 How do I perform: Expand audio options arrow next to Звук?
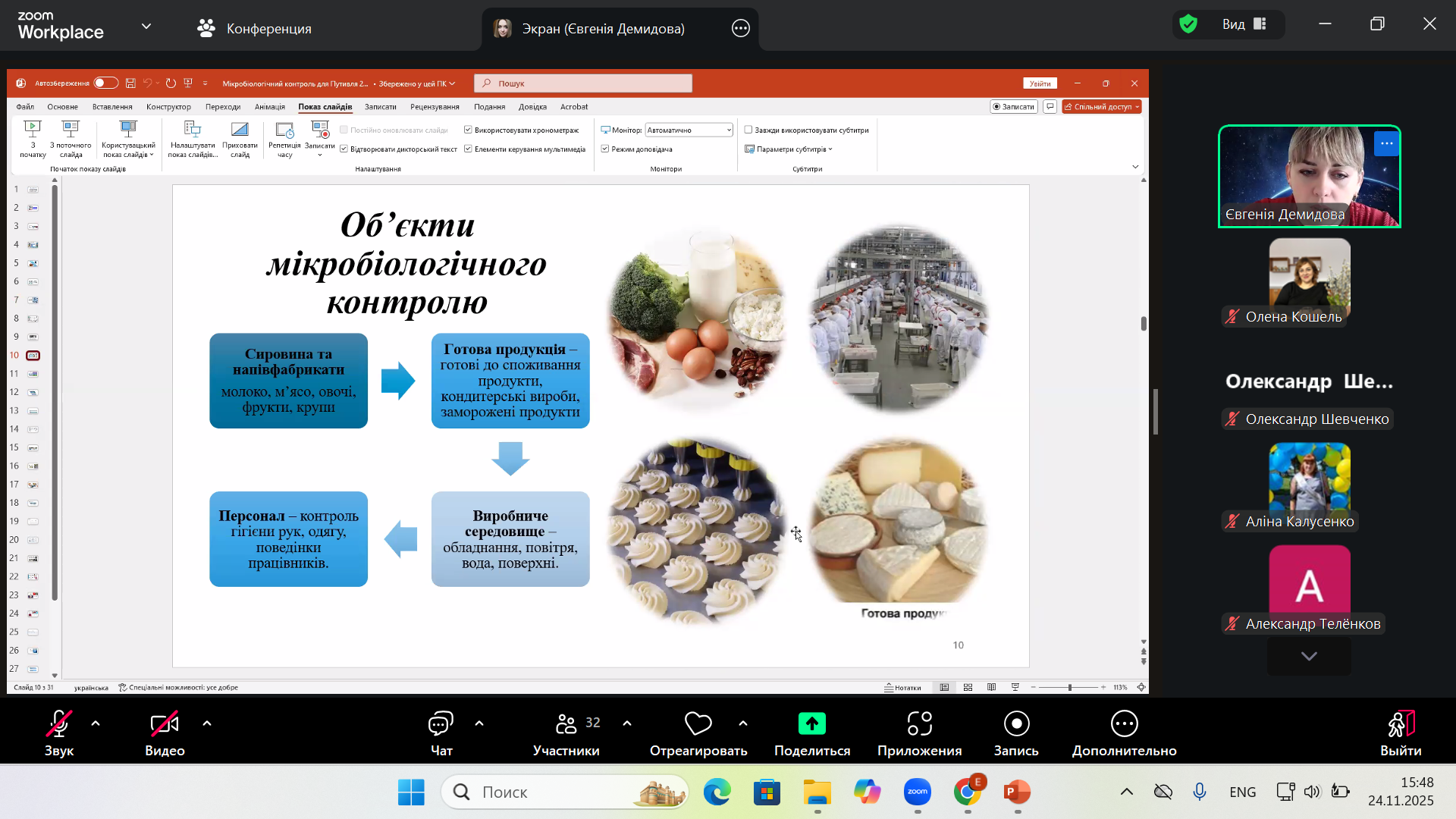tap(96, 723)
